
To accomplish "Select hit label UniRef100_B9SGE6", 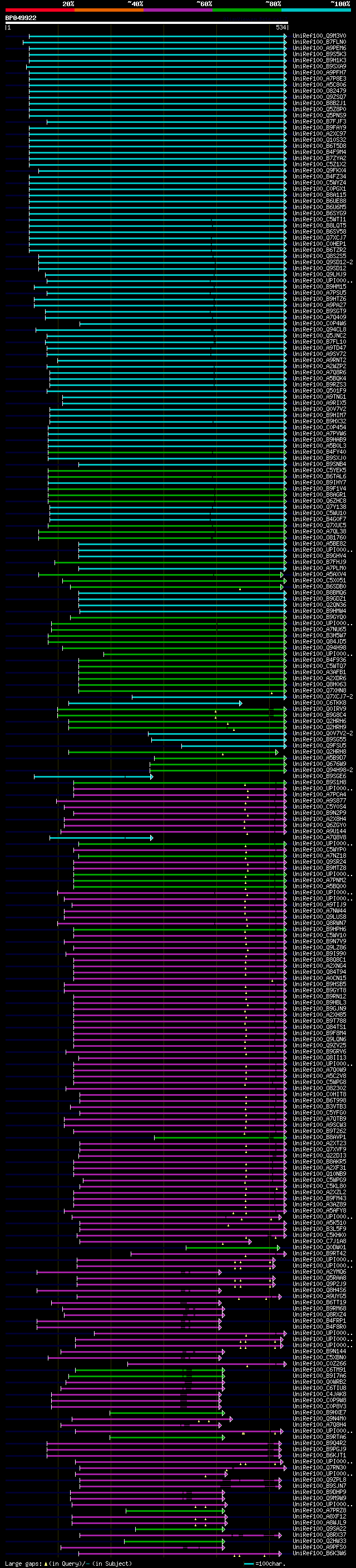I will pos(319,776).
